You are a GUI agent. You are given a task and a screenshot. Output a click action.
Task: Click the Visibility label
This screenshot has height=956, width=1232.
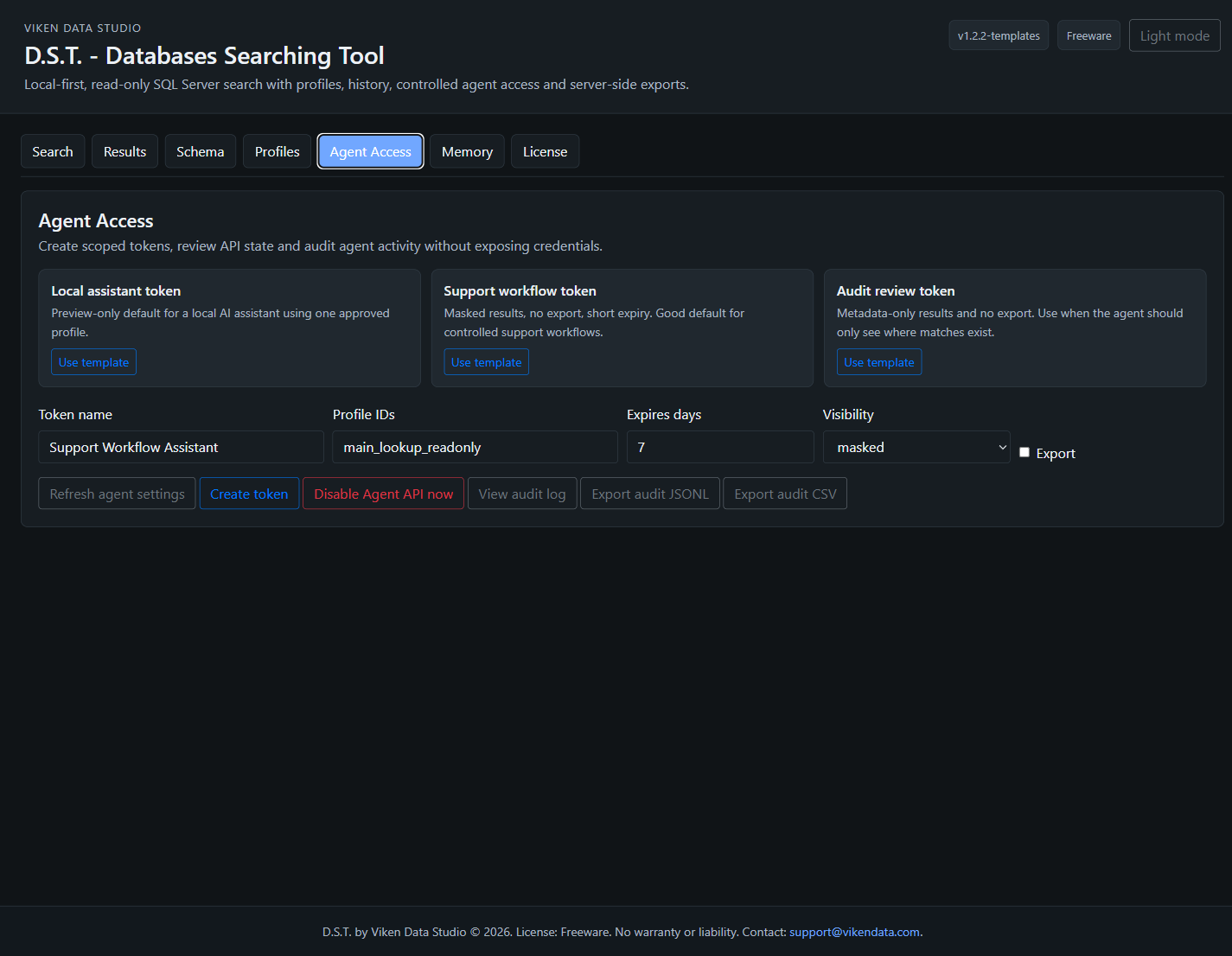tap(848, 415)
